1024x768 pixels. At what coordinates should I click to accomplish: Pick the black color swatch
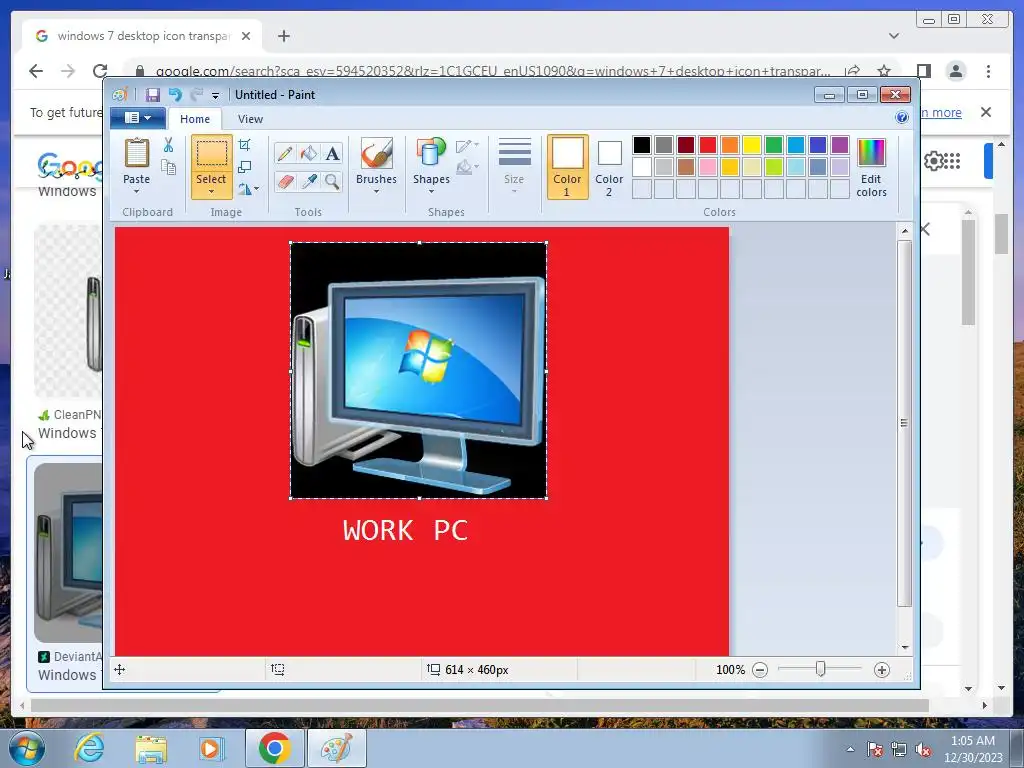click(x=642, y=144)
